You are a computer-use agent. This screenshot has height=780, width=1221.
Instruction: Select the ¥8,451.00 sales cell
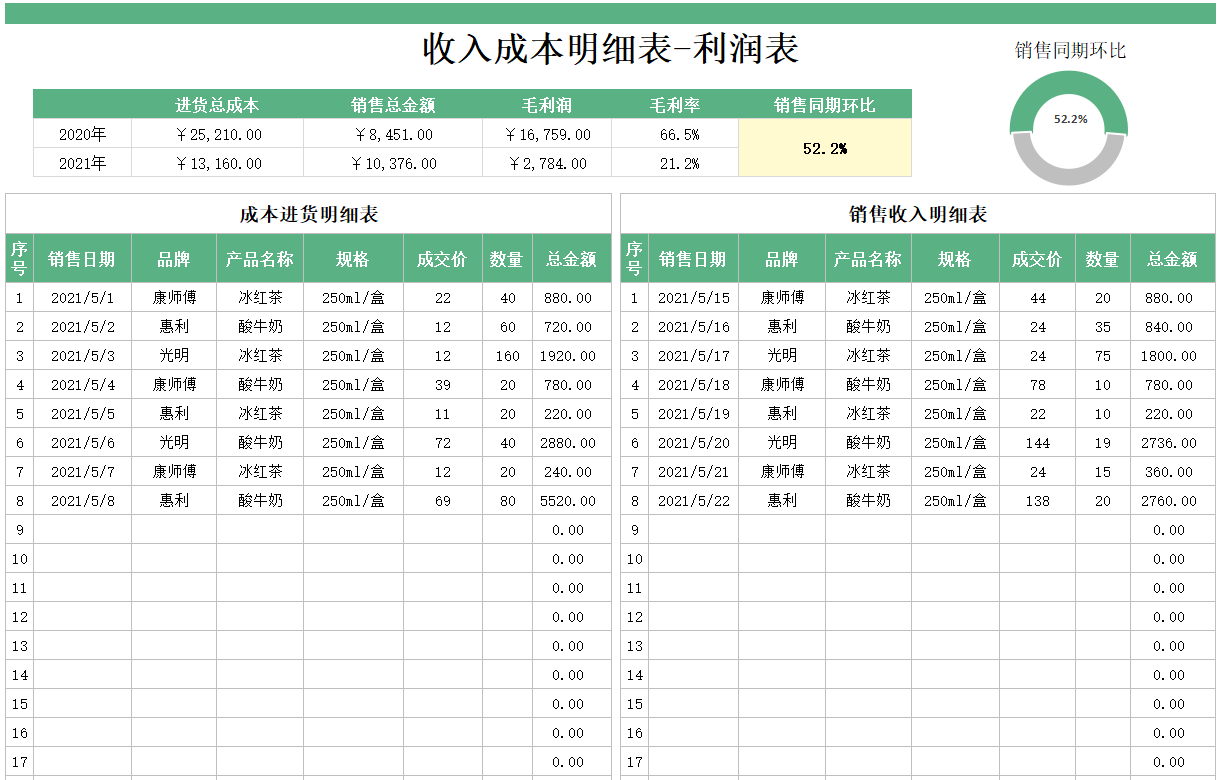tap(393, 134)
